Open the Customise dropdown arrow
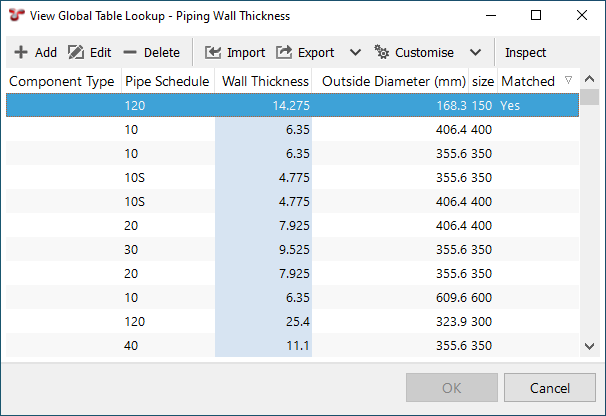 click(475, 53)
